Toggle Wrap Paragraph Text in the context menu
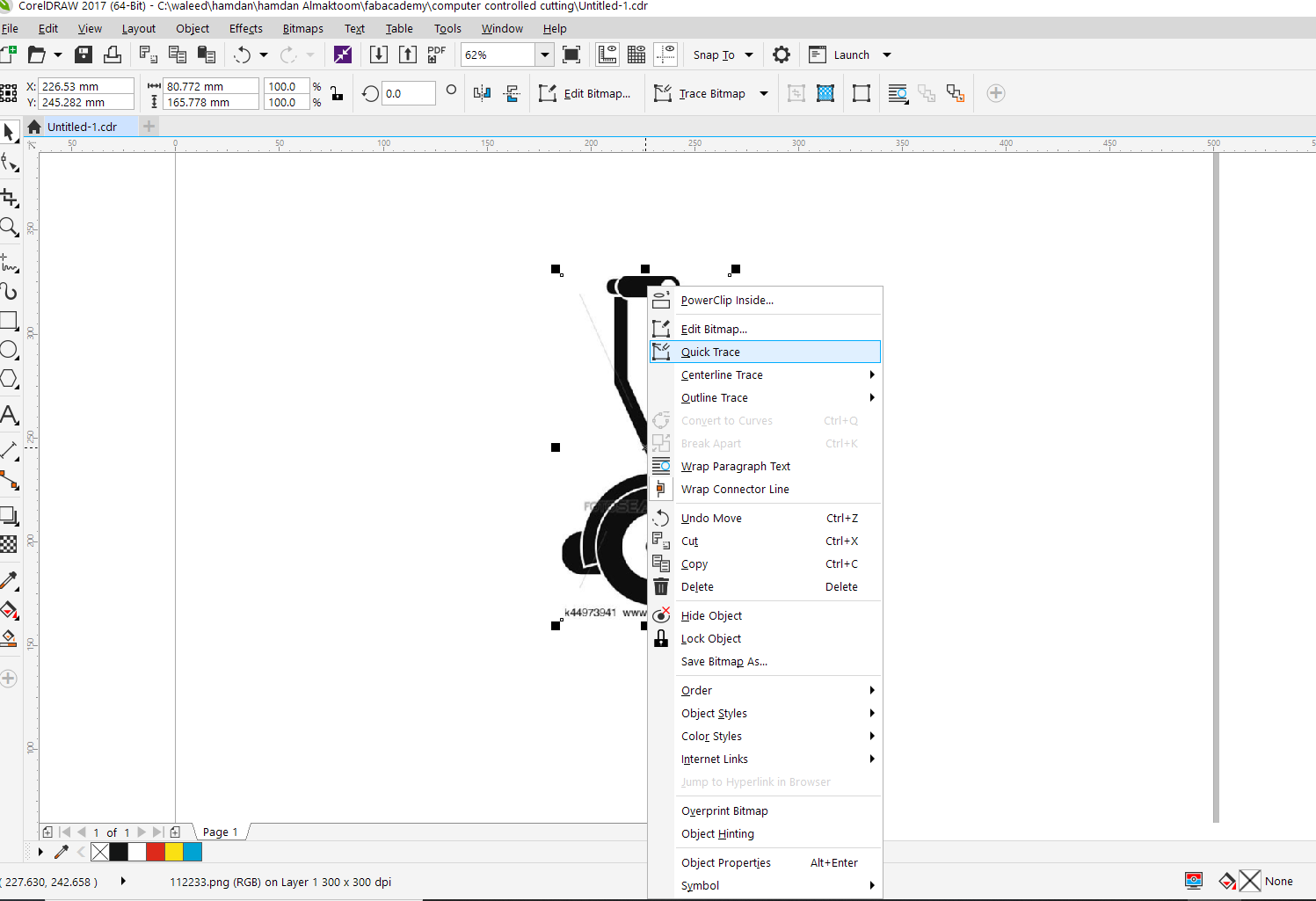Viewport: 1316px width, 901px height. 765,467
